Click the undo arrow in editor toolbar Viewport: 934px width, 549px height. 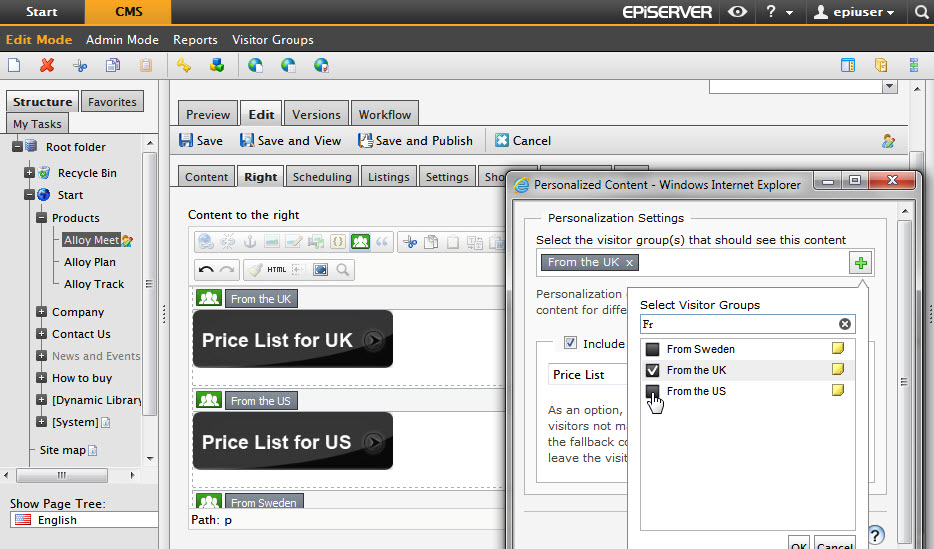point(206,269)
